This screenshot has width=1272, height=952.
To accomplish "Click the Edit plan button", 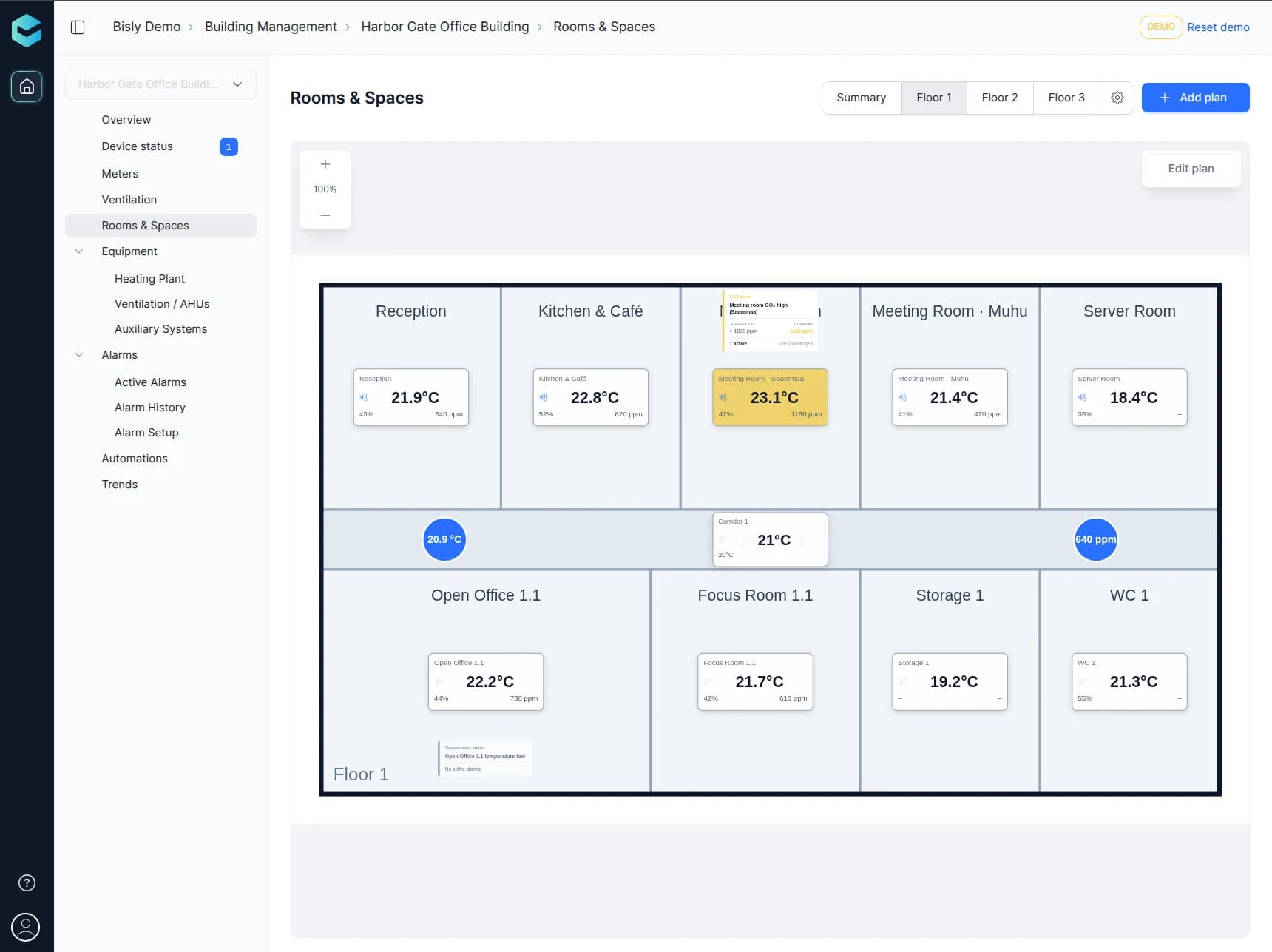I will [1191, 169].
